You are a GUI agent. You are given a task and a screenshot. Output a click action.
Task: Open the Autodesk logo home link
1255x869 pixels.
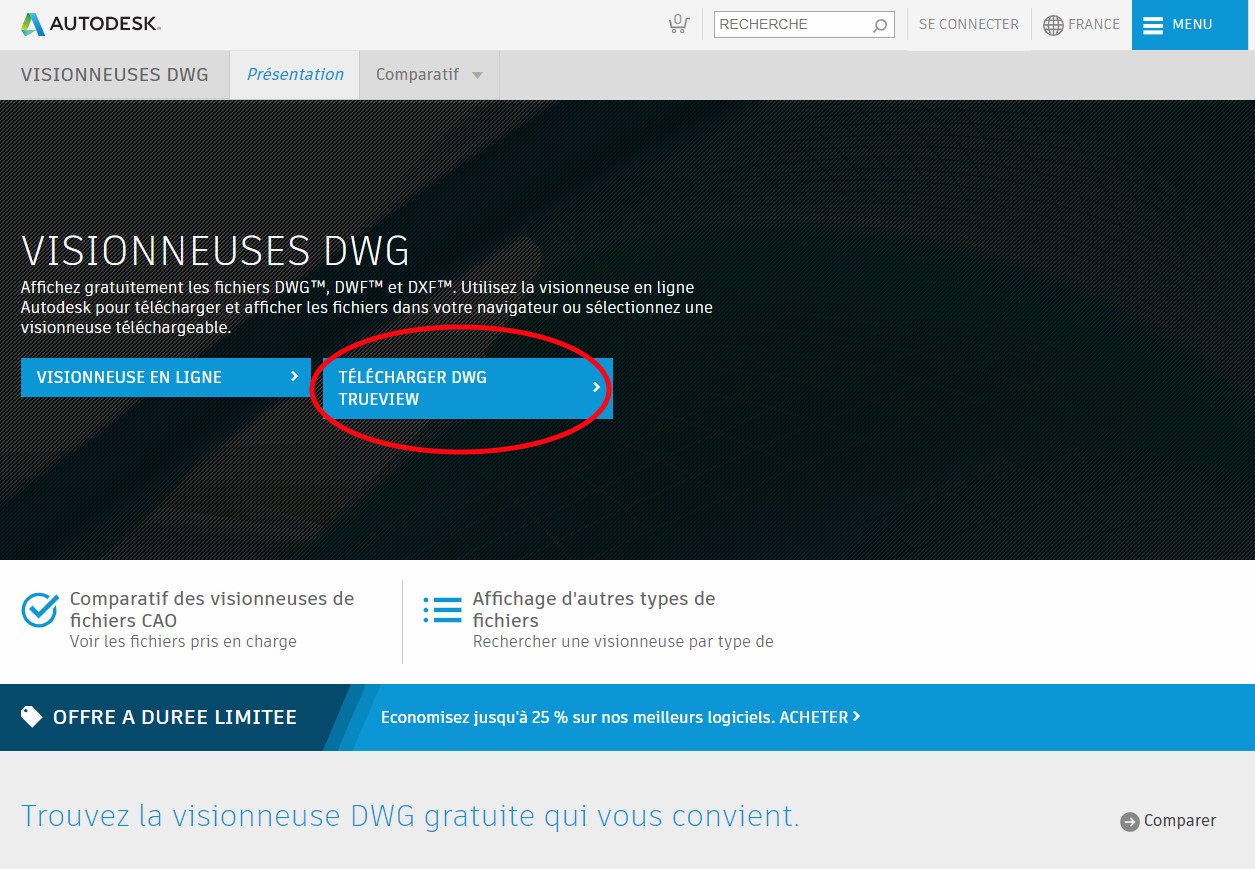click(x=90, y=25)
